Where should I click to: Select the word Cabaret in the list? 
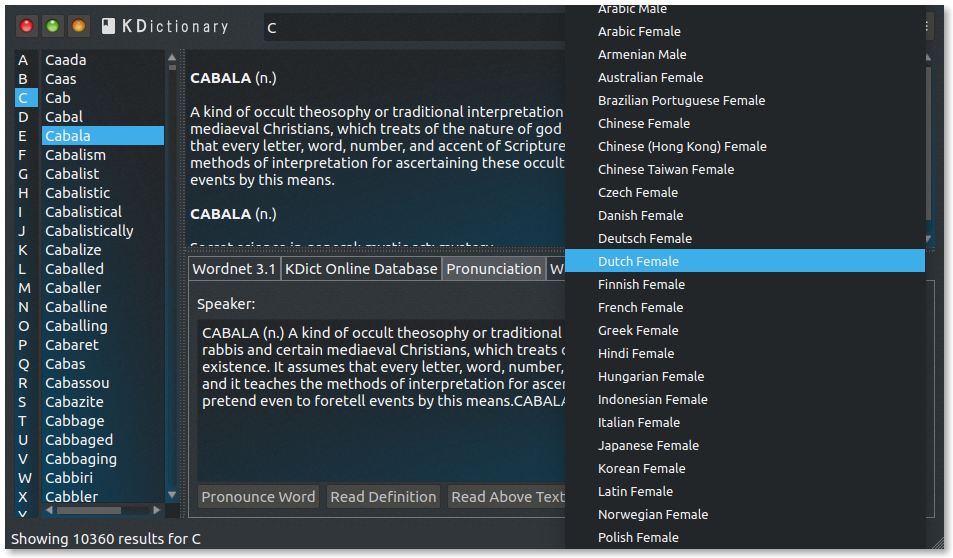pos(72,345)
